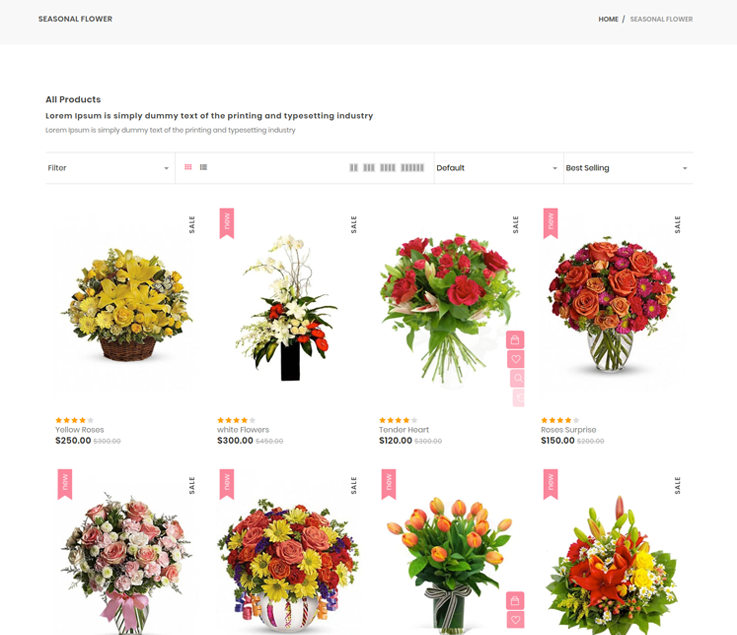The image size is (737, 635).
Task: Switch to list view layout
Action: pyautogui.click(x=203, y=167)
